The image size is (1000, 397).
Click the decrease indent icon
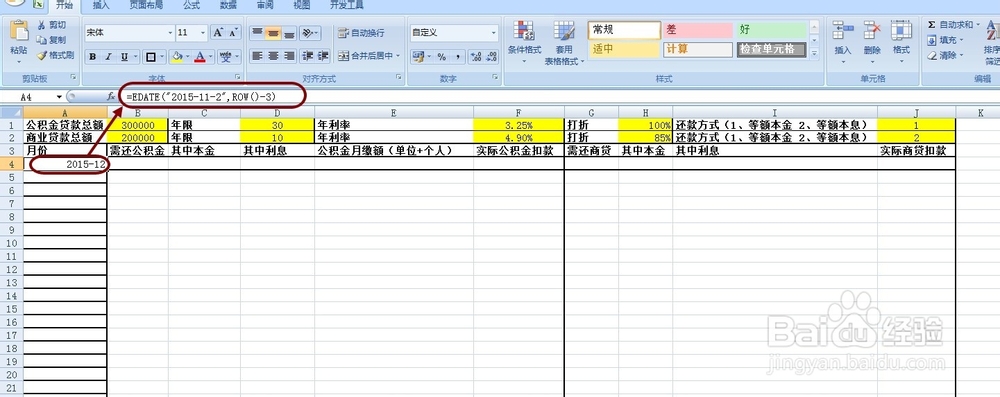point(307,56)
